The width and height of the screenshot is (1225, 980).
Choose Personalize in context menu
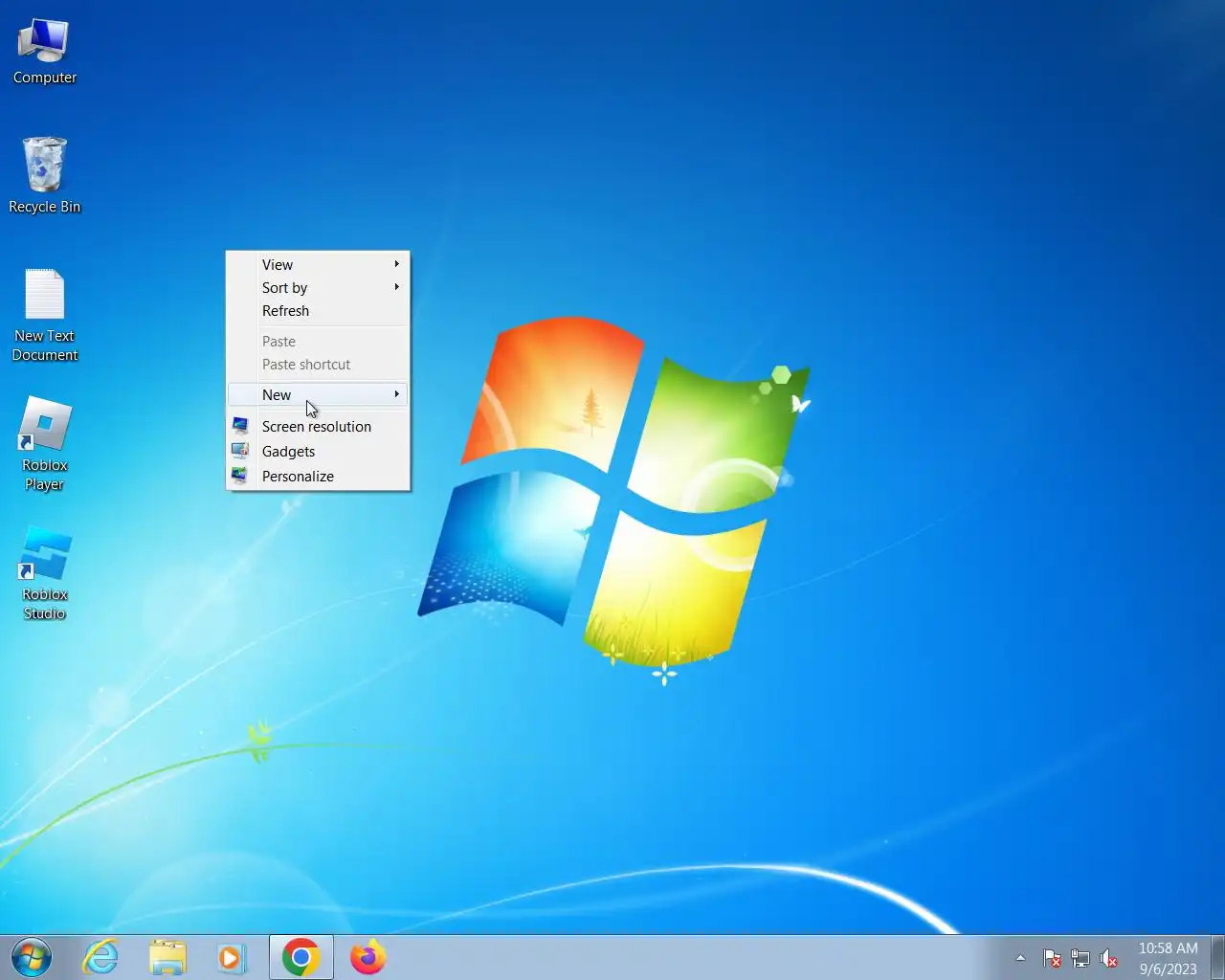click(x=318, y=476)
